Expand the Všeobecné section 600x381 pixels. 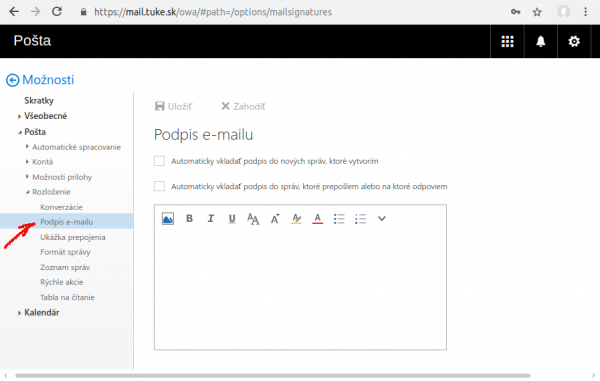pos(19,116)
